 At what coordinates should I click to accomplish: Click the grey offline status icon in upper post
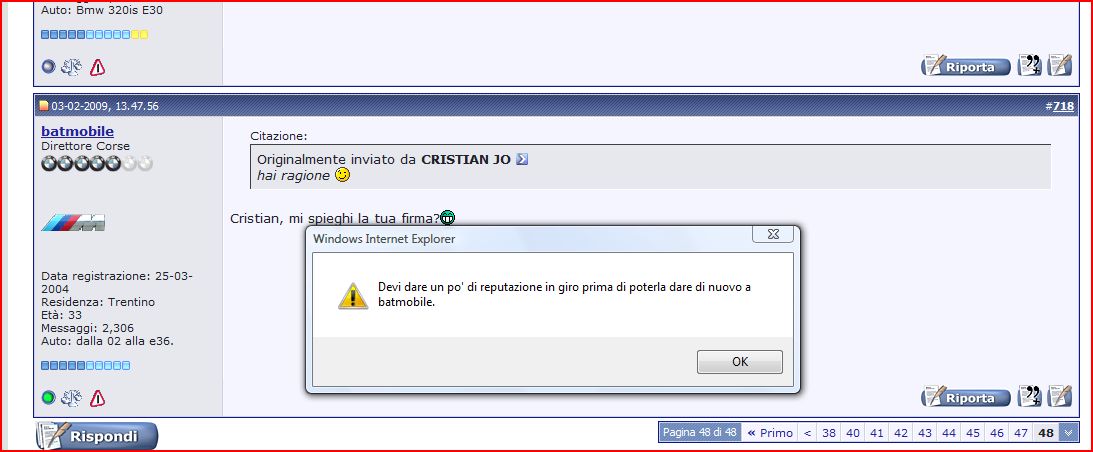[x=48, y=67]
